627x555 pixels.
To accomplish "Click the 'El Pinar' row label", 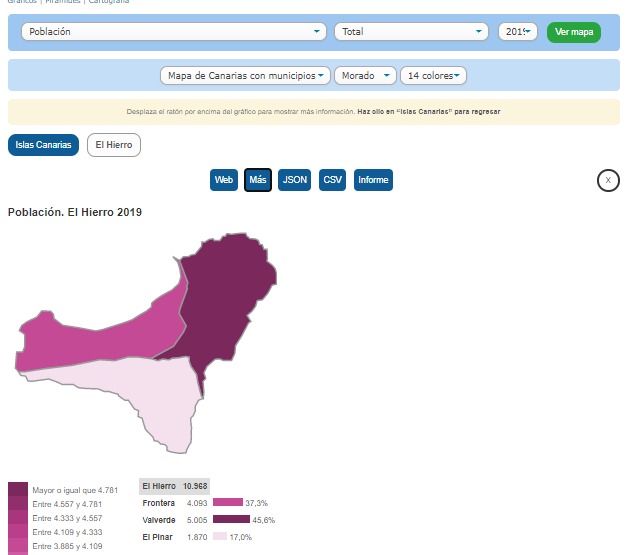I will click(157, 537).
